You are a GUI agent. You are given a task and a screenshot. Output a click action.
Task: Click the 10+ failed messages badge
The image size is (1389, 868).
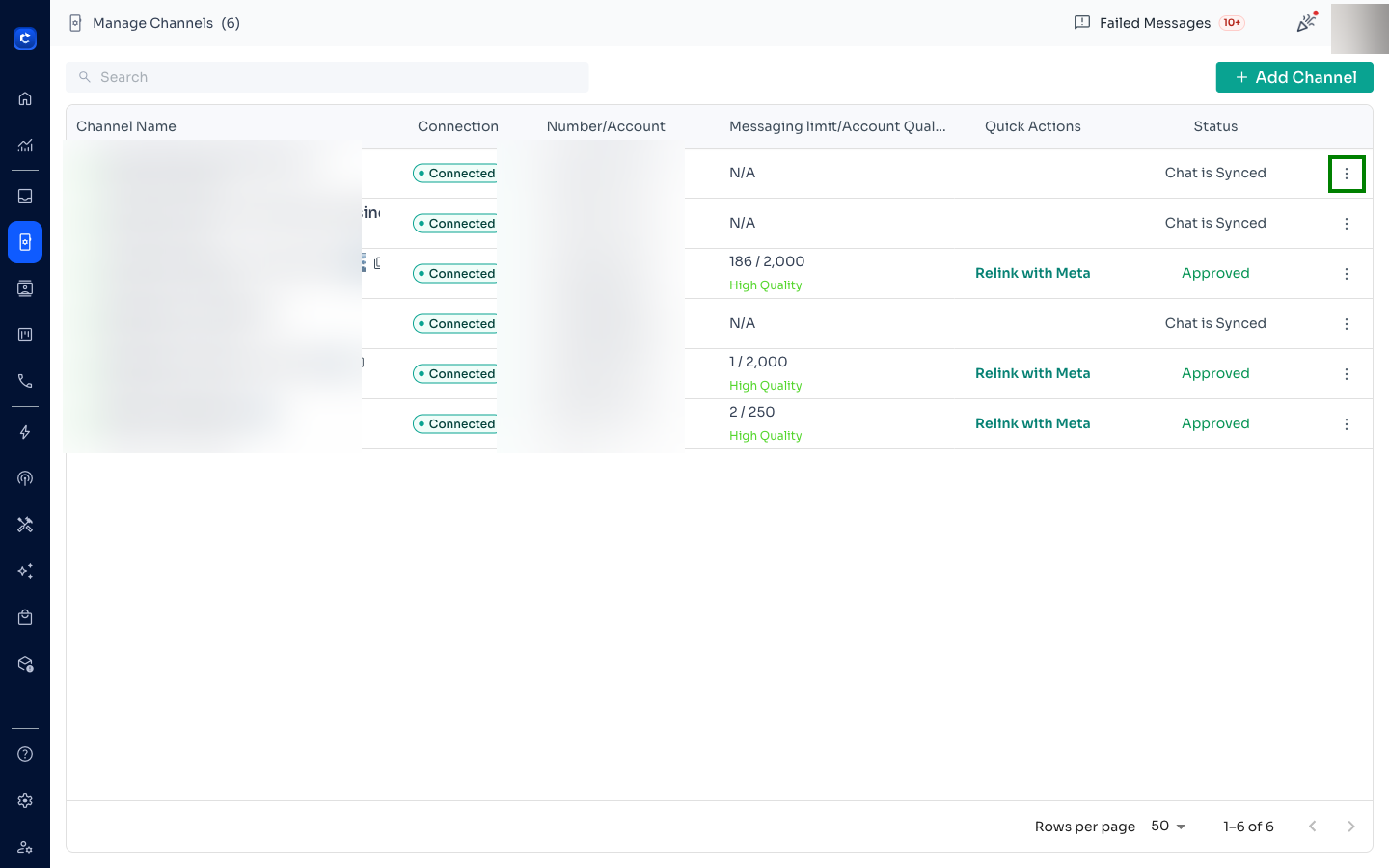click(1232, 23)
